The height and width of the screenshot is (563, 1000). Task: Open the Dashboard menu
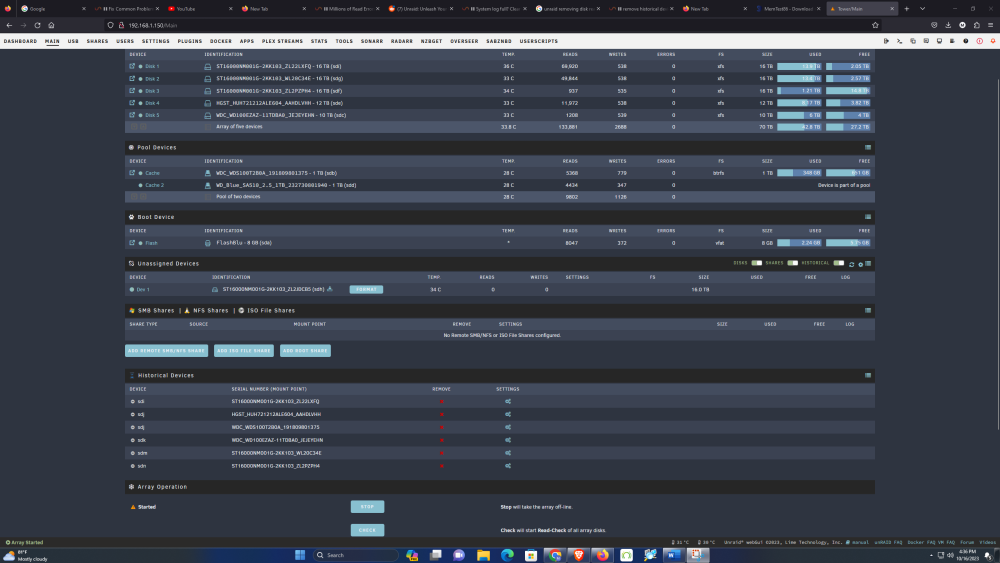pos(20,41)
